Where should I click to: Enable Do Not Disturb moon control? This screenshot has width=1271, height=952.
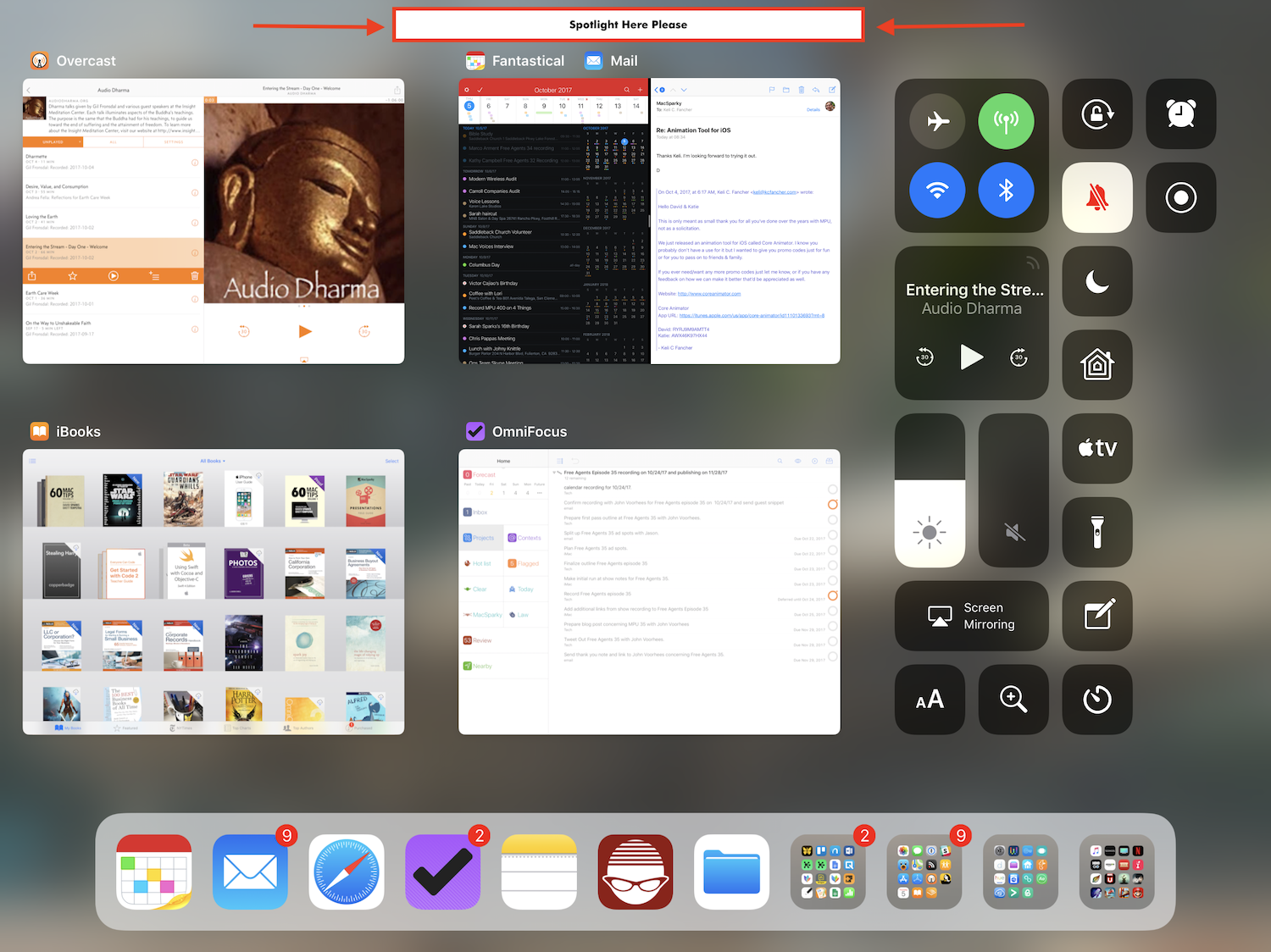tap(1097, 281)
